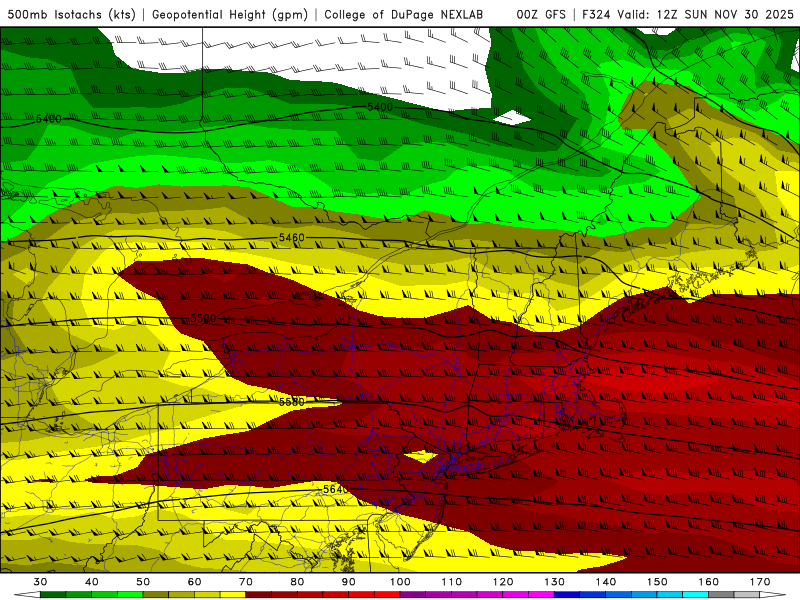Screen dimensions: 800x600
Task: Click the 100 value on the color scale
Action: (400, 582)
